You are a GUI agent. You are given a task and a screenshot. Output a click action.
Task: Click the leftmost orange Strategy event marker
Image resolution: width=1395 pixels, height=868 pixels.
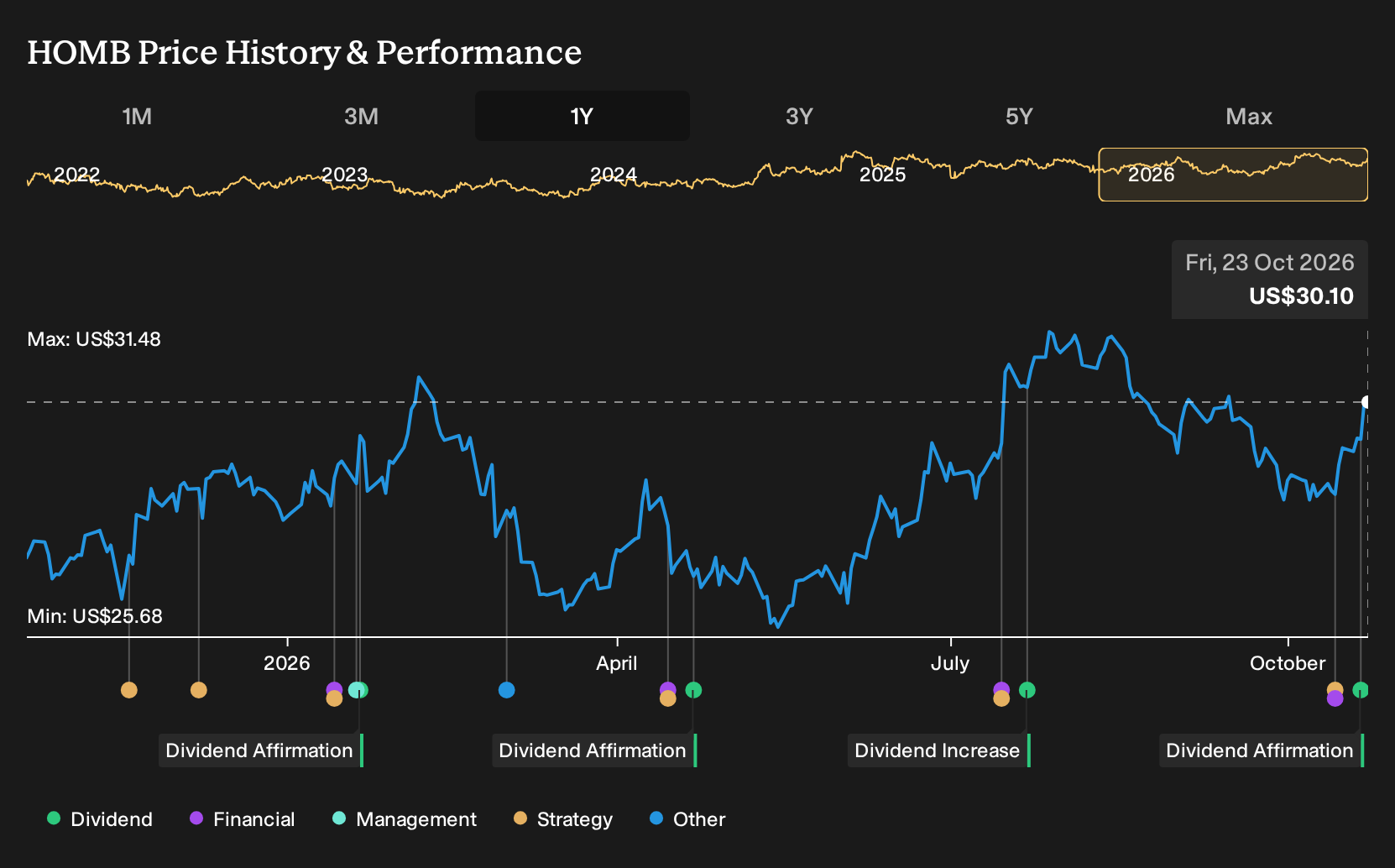pyautogui.click(x=128, y=690)
